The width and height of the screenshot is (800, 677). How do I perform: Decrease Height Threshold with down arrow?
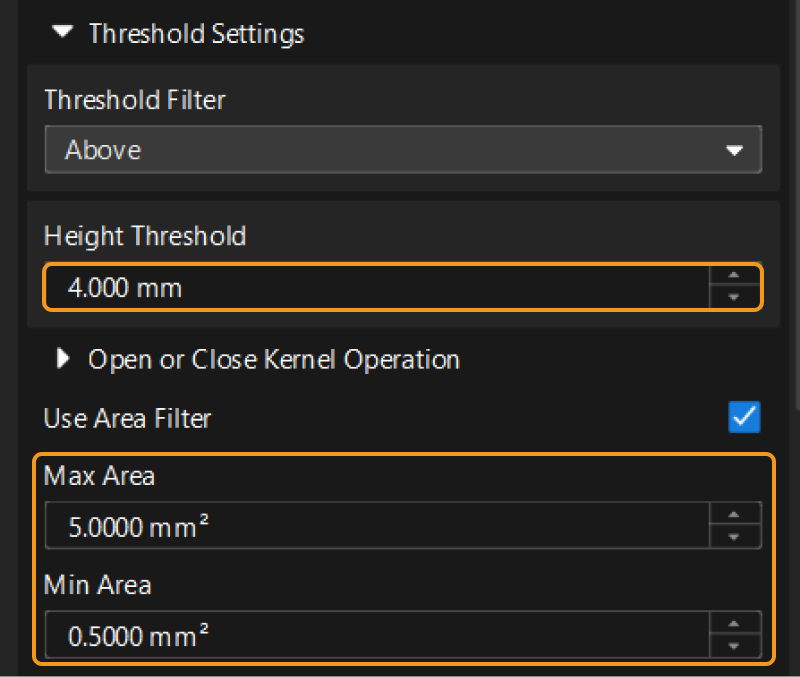pos(734,298)
